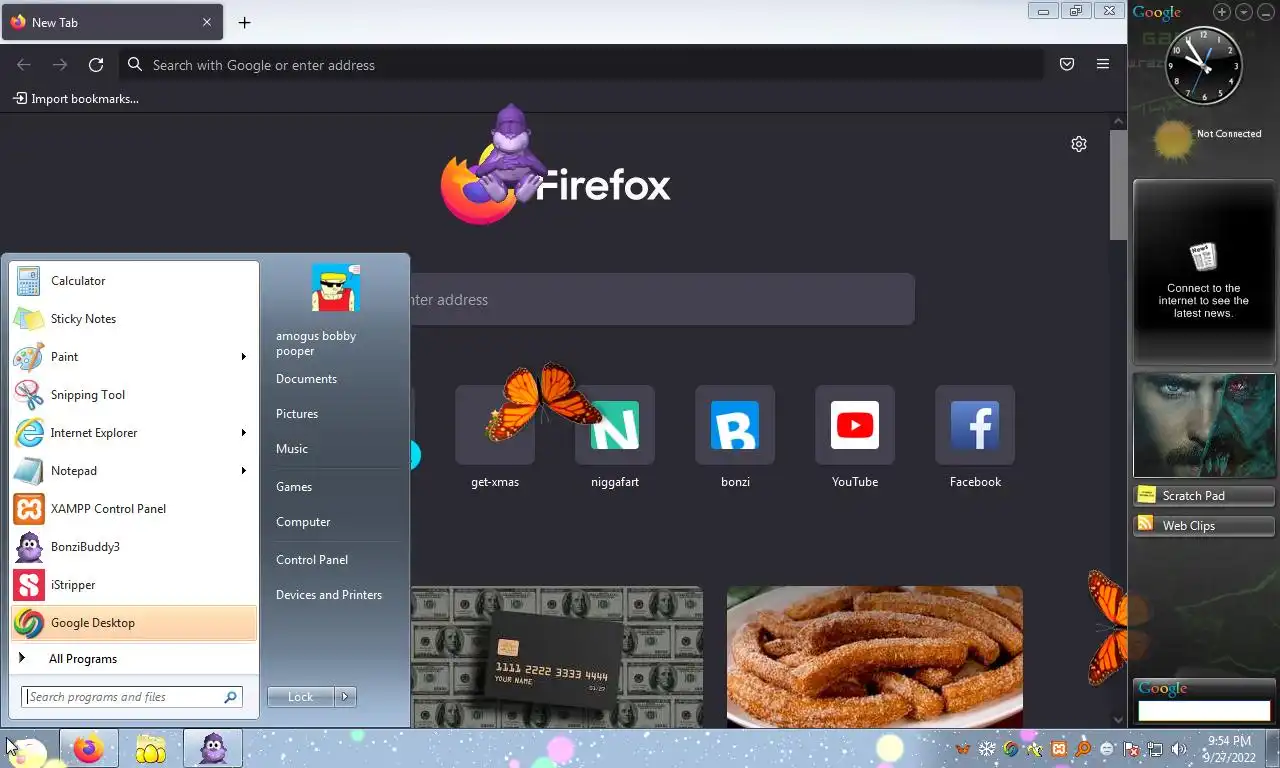
Task: Click the analog clock gadget
Action: (1204, 65)
